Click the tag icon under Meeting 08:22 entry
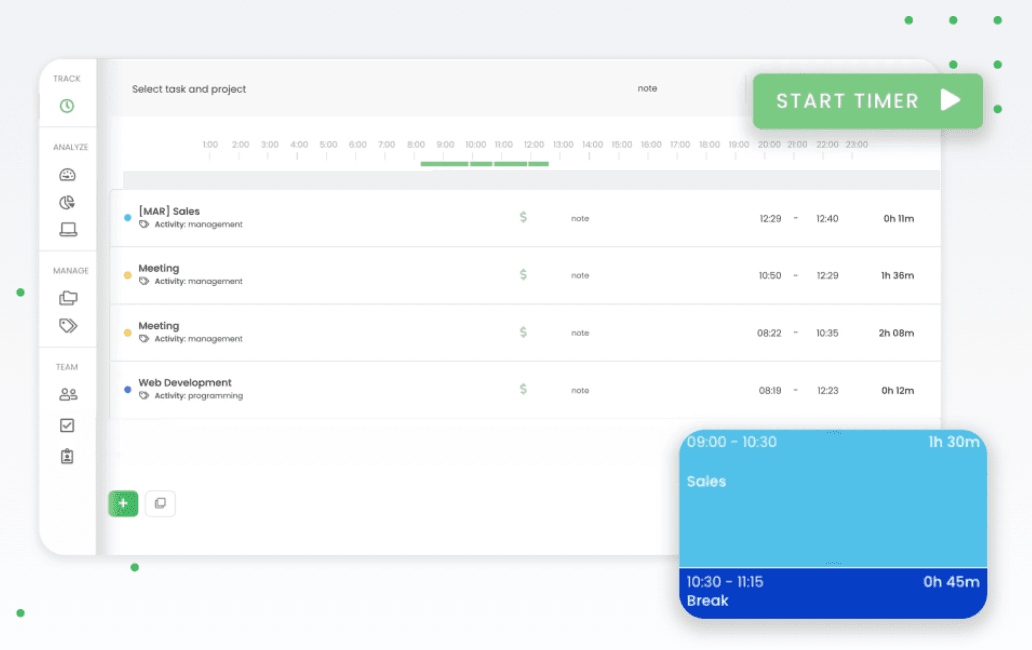Viewport: 1032px width, 650px height. (x=144, y=339)
